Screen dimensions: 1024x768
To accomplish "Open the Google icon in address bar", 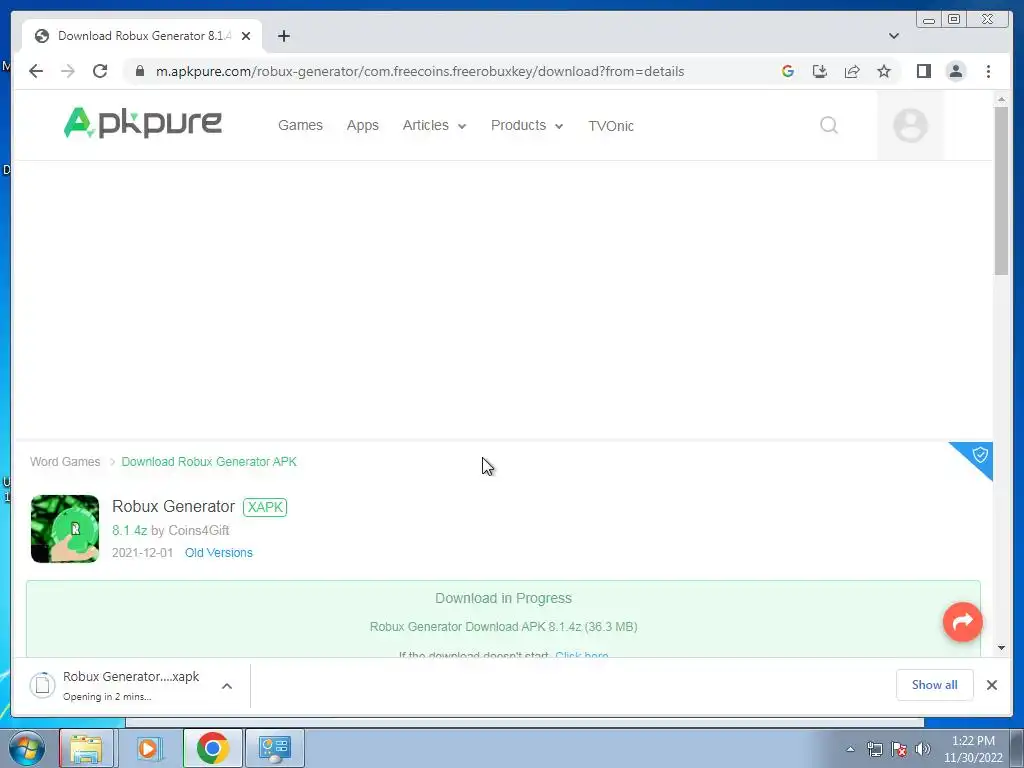I will pos(788,71).
